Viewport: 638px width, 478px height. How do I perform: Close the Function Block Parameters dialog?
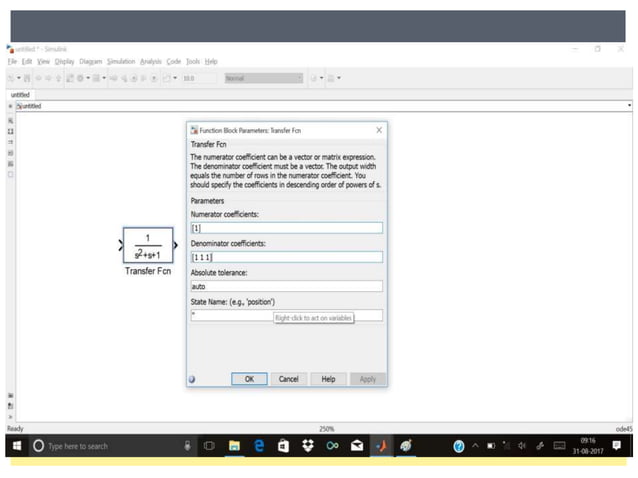point(379,130)
